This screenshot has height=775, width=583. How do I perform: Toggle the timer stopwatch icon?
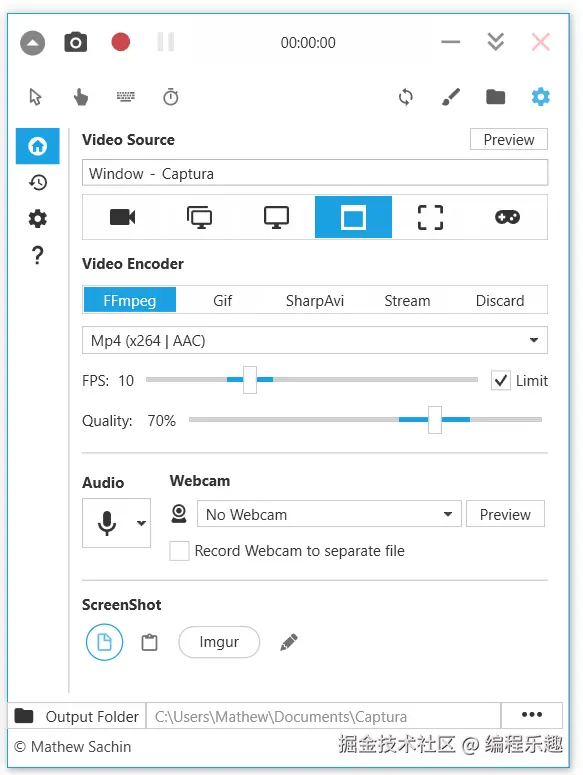170,97
